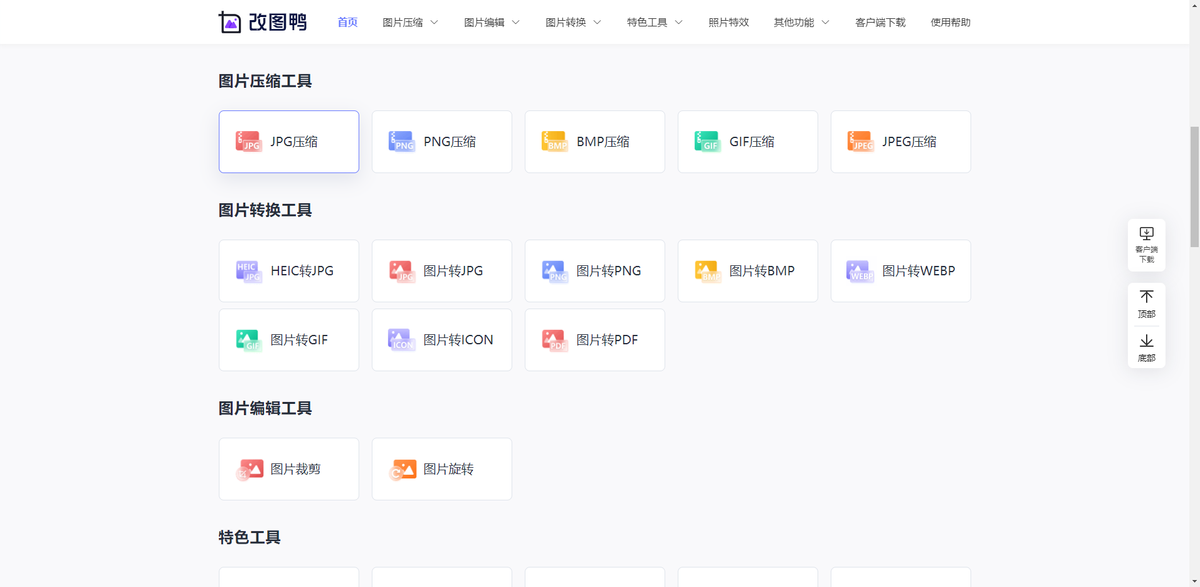Click the HEIC转JPG purple icon
Viewport: 1200px width, 587px height.
(x=248, y=271)
